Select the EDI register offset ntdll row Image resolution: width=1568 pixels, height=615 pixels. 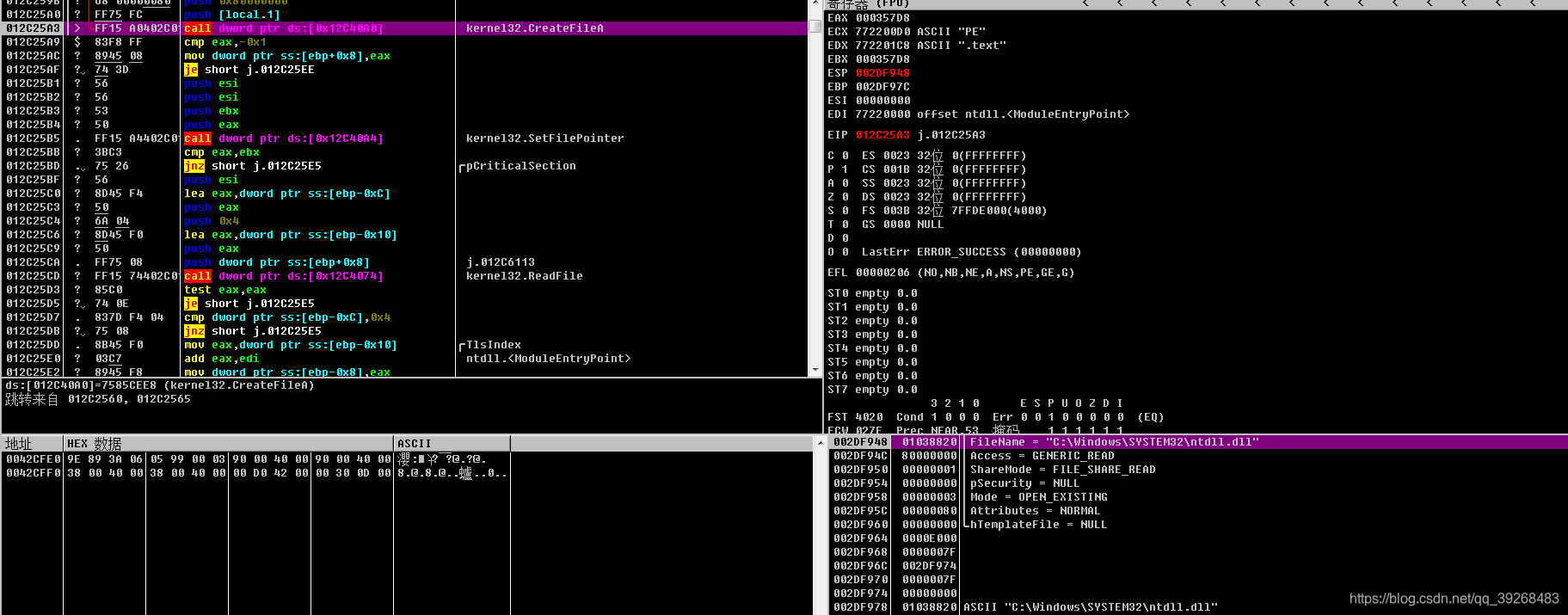coord(979,114)
